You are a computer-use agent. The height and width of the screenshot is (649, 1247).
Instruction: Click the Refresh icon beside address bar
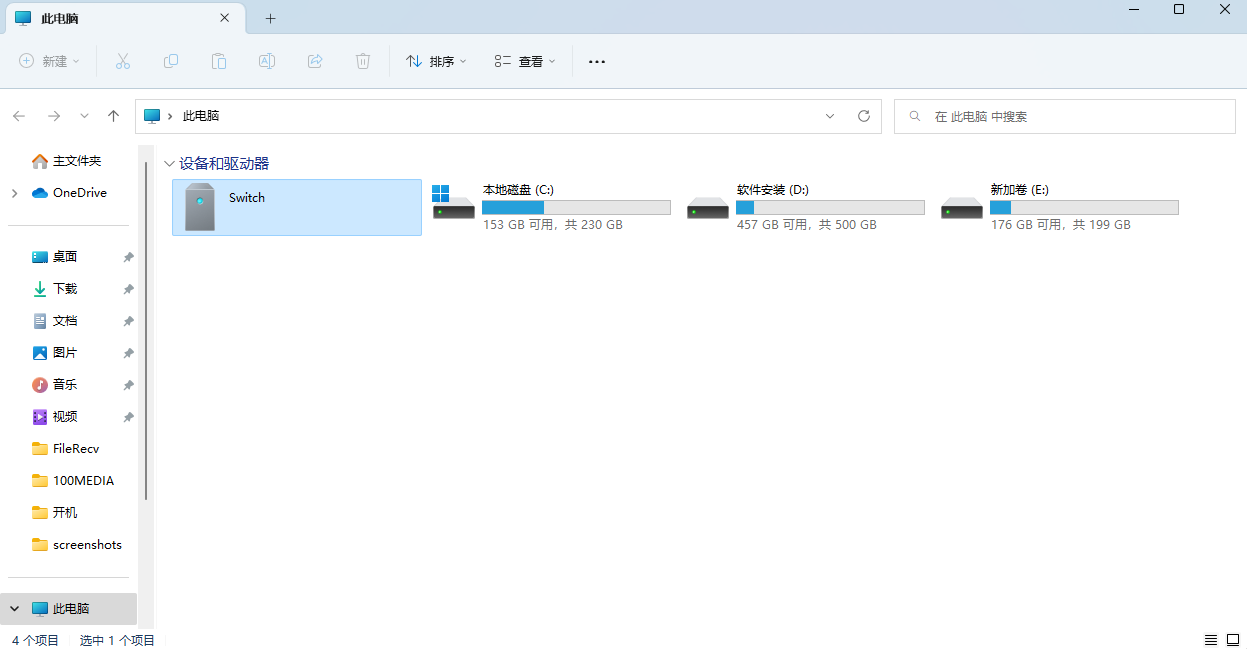(x=864, y=116)
